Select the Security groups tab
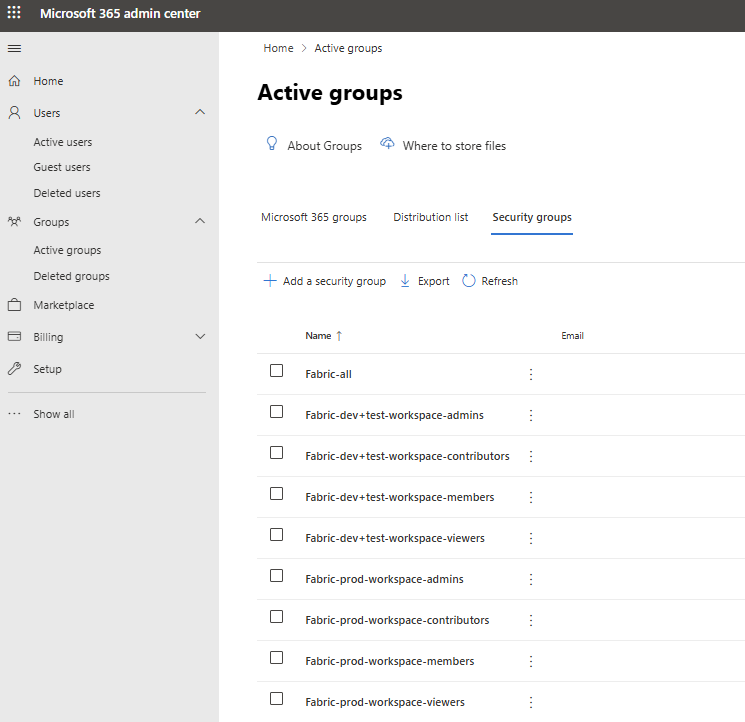This screenshot has height=722, width=745. point(532,217)
